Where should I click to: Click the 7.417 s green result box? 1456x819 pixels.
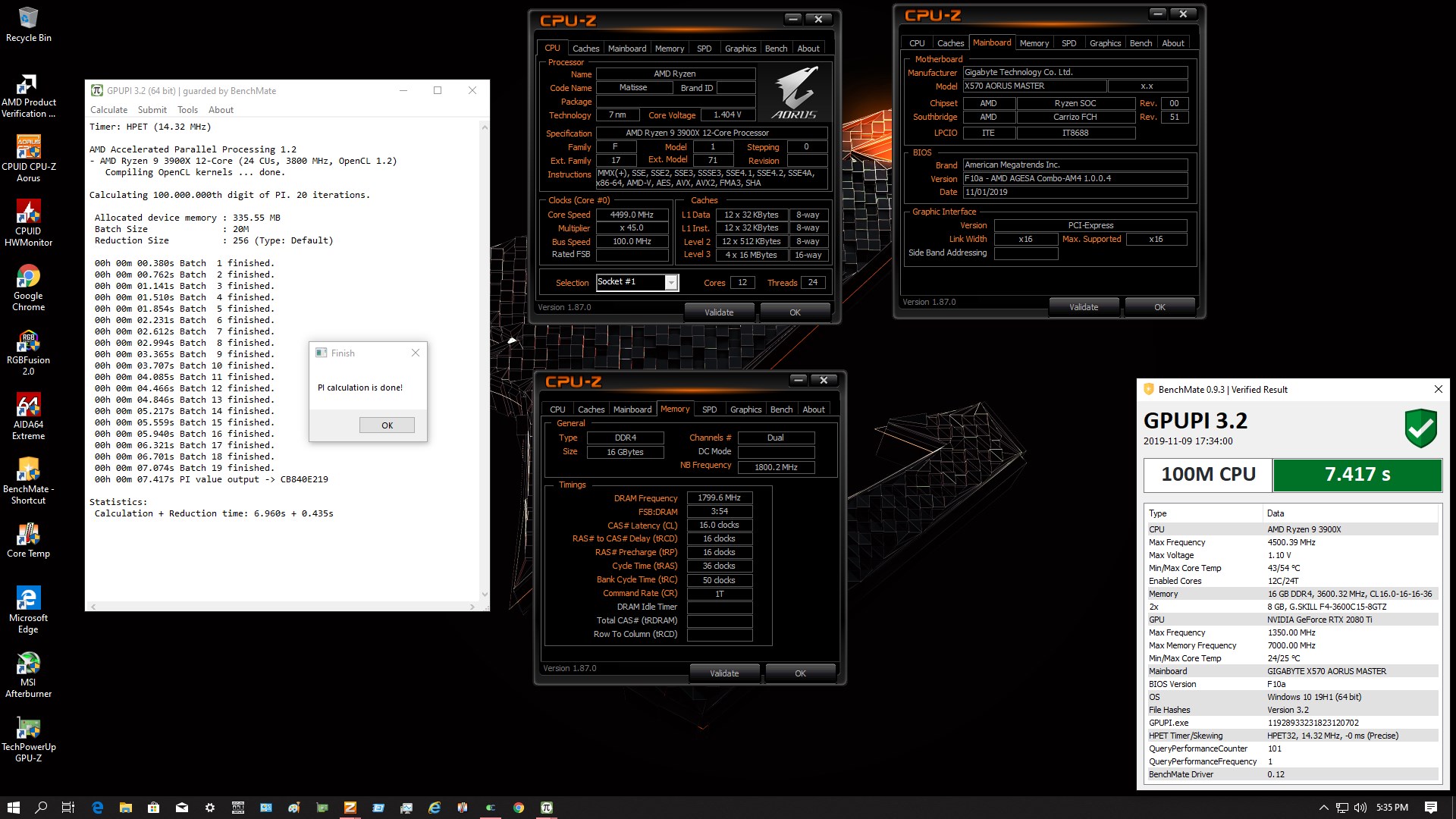[x=1357, y=475]
